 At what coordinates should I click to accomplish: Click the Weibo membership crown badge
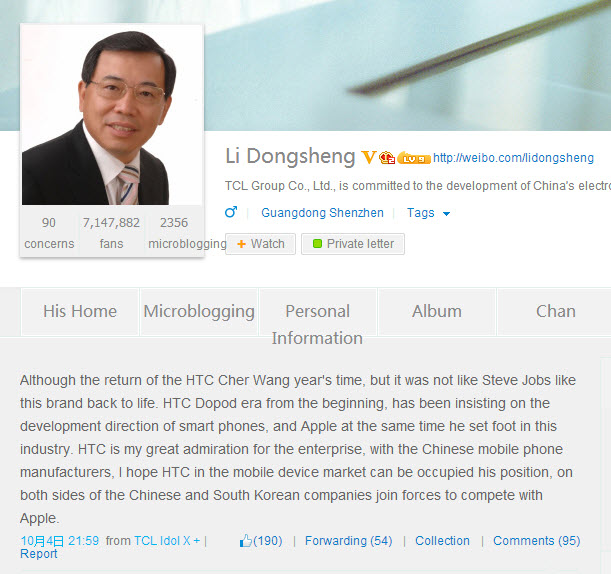point(387,157)
